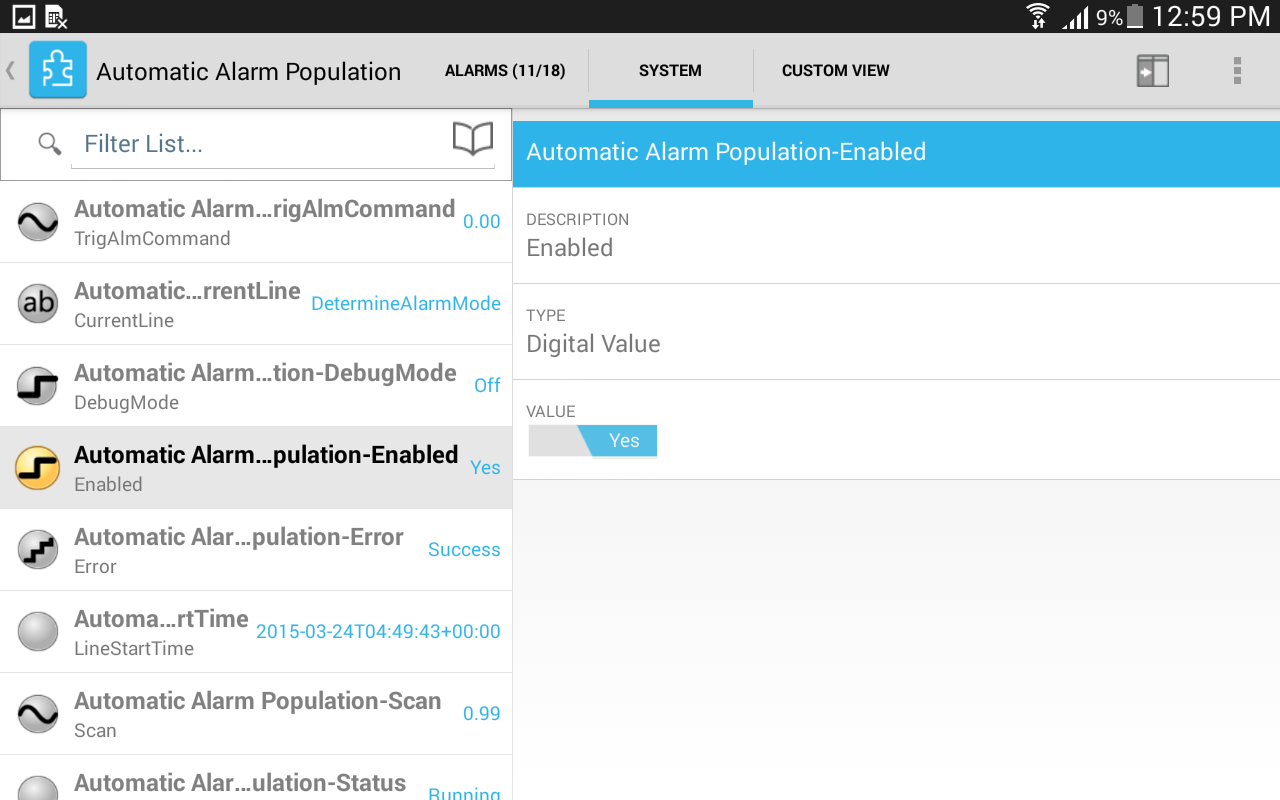1280x800 pixels.
Task: Open the Automatic Alarm Population puzzle app icon
Action: click(58, 70)
